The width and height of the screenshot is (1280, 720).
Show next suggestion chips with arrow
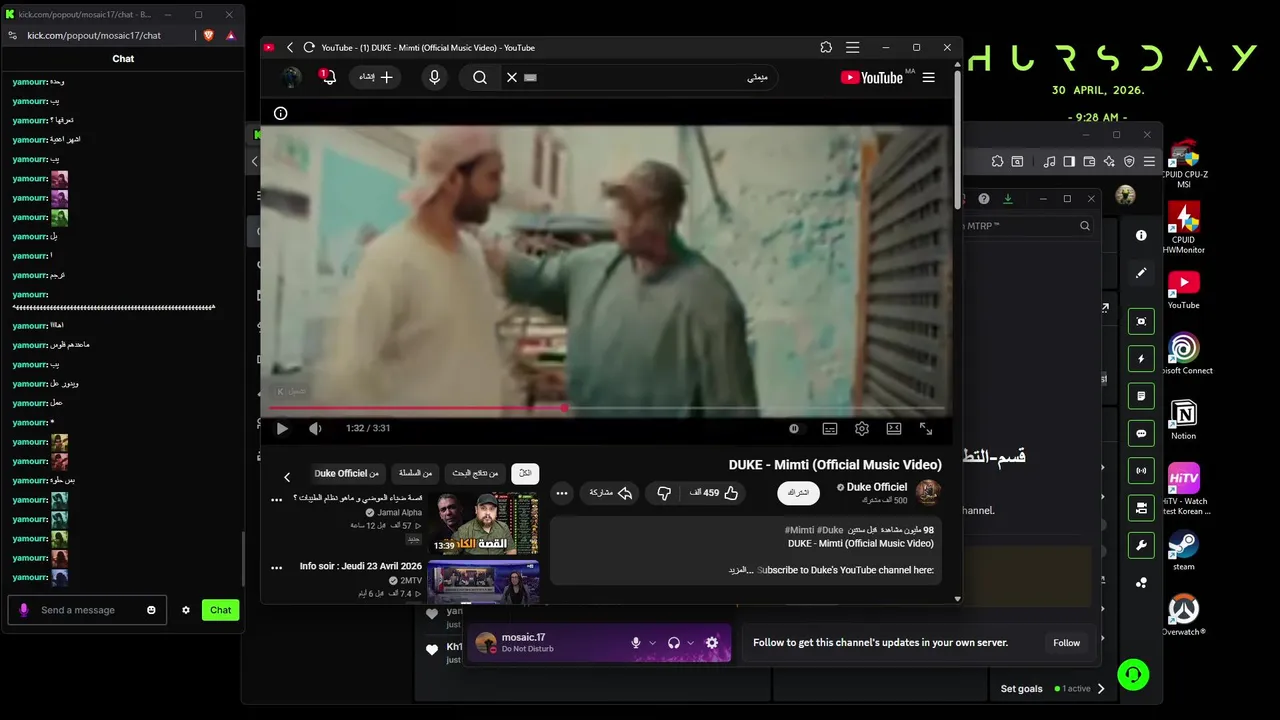pos(287,477)
